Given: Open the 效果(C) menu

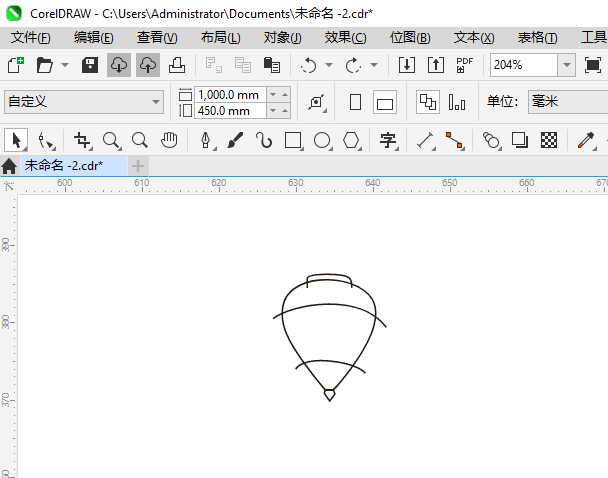Looking at the screenshot, I should pyautogui.click(x=345, y=38).
